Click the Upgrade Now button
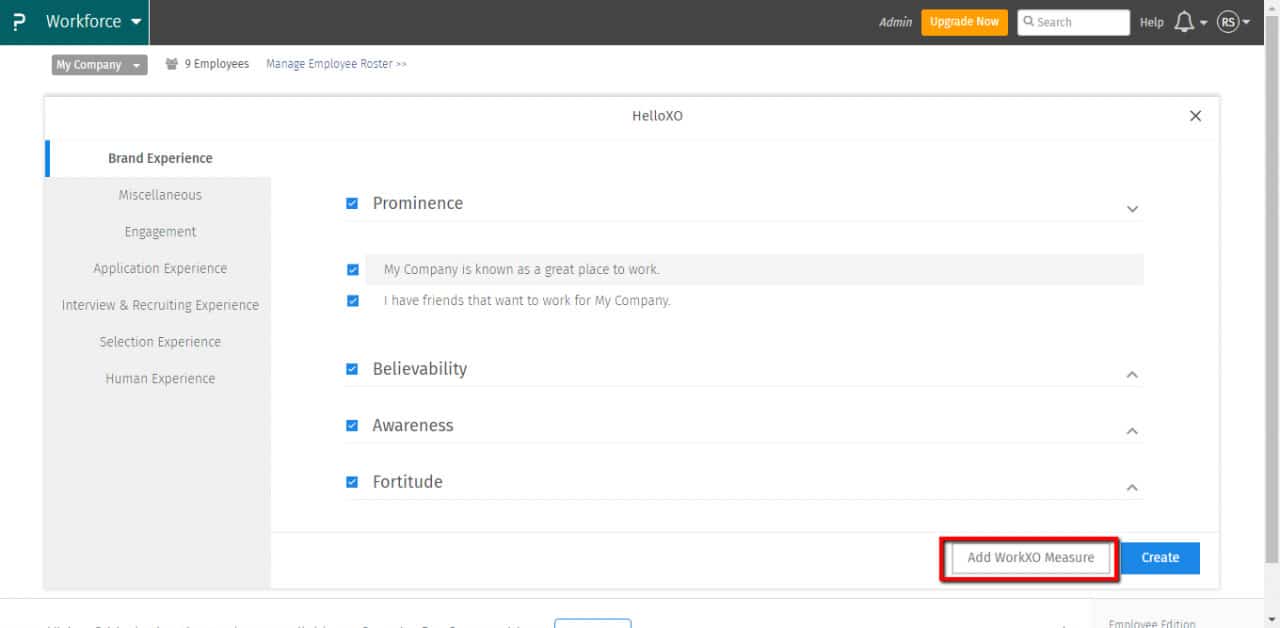1280x628 pixels. coord(964,22)
